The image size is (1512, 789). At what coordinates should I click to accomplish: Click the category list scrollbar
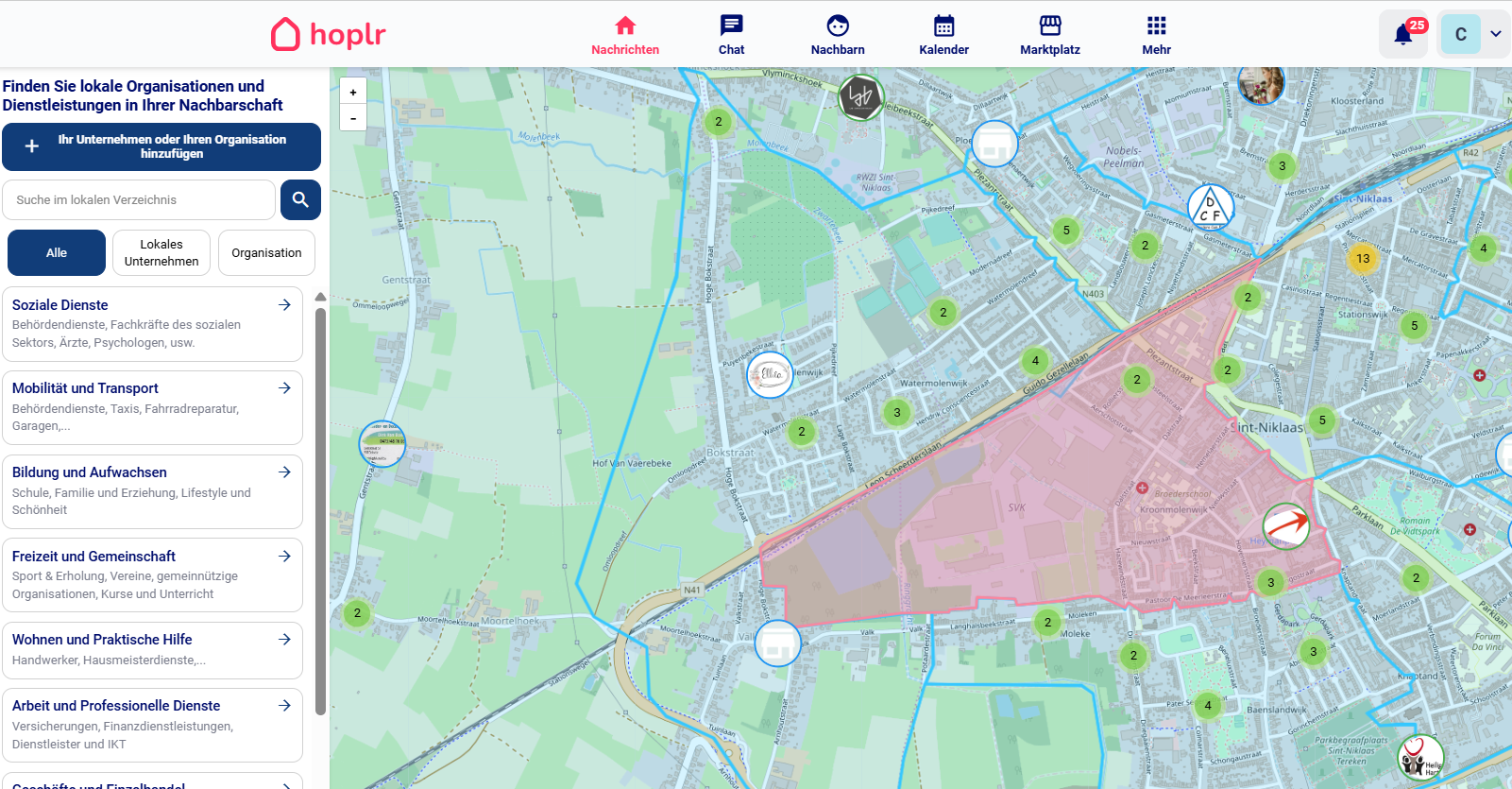(x=320, y=510)
